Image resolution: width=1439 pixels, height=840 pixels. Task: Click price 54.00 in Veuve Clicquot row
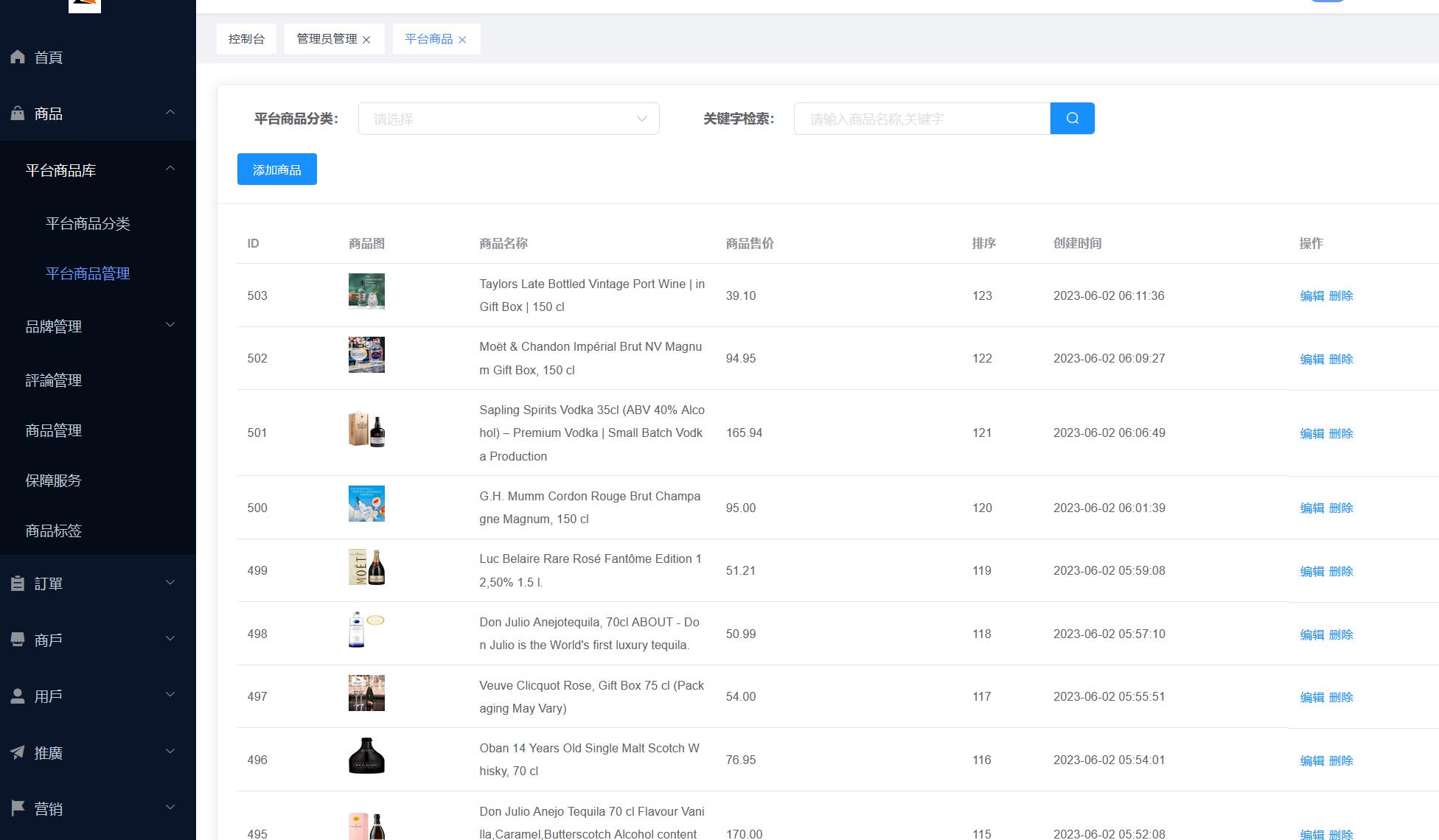coord(741,696)
